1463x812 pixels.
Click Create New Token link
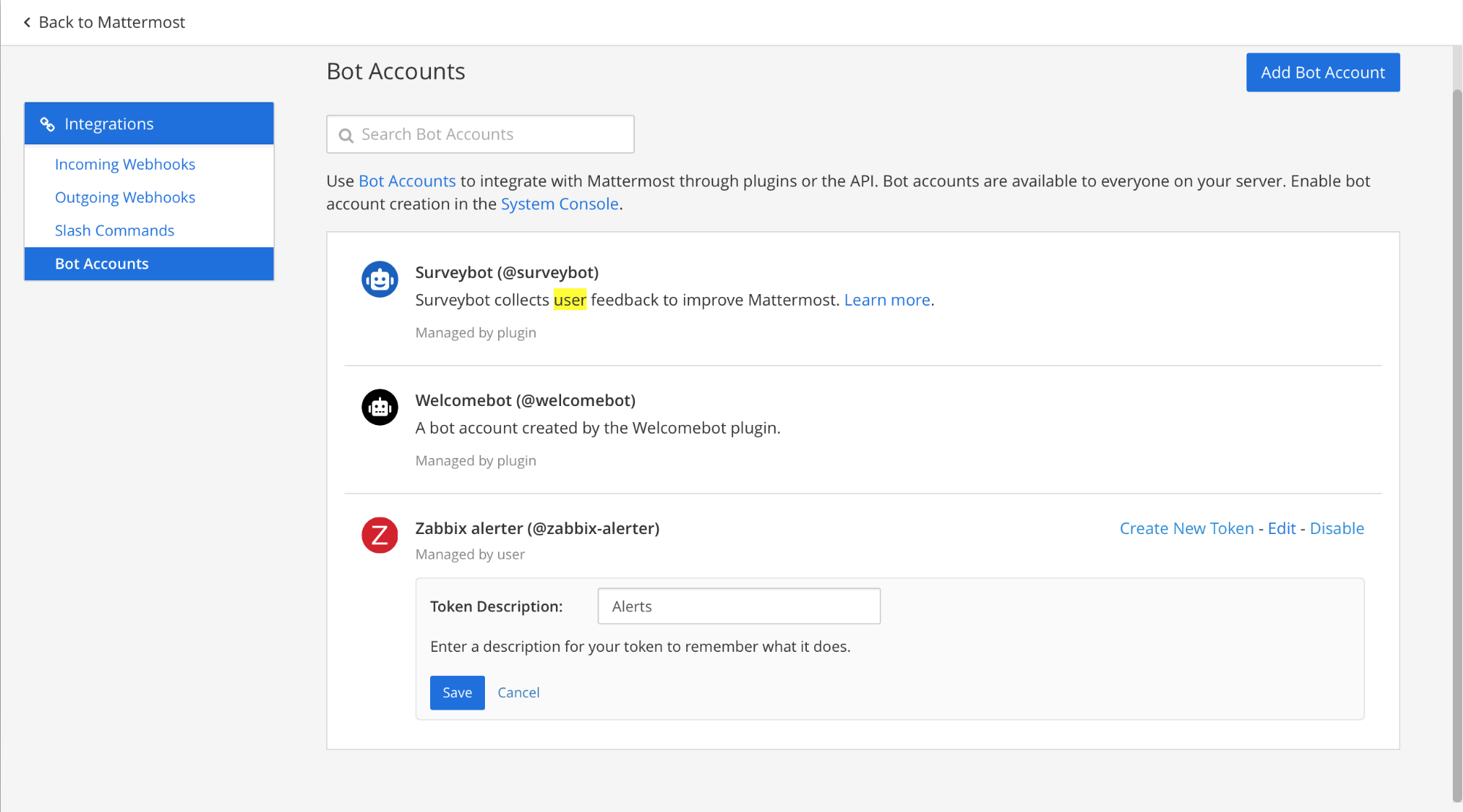click(x=1186, y=528)
